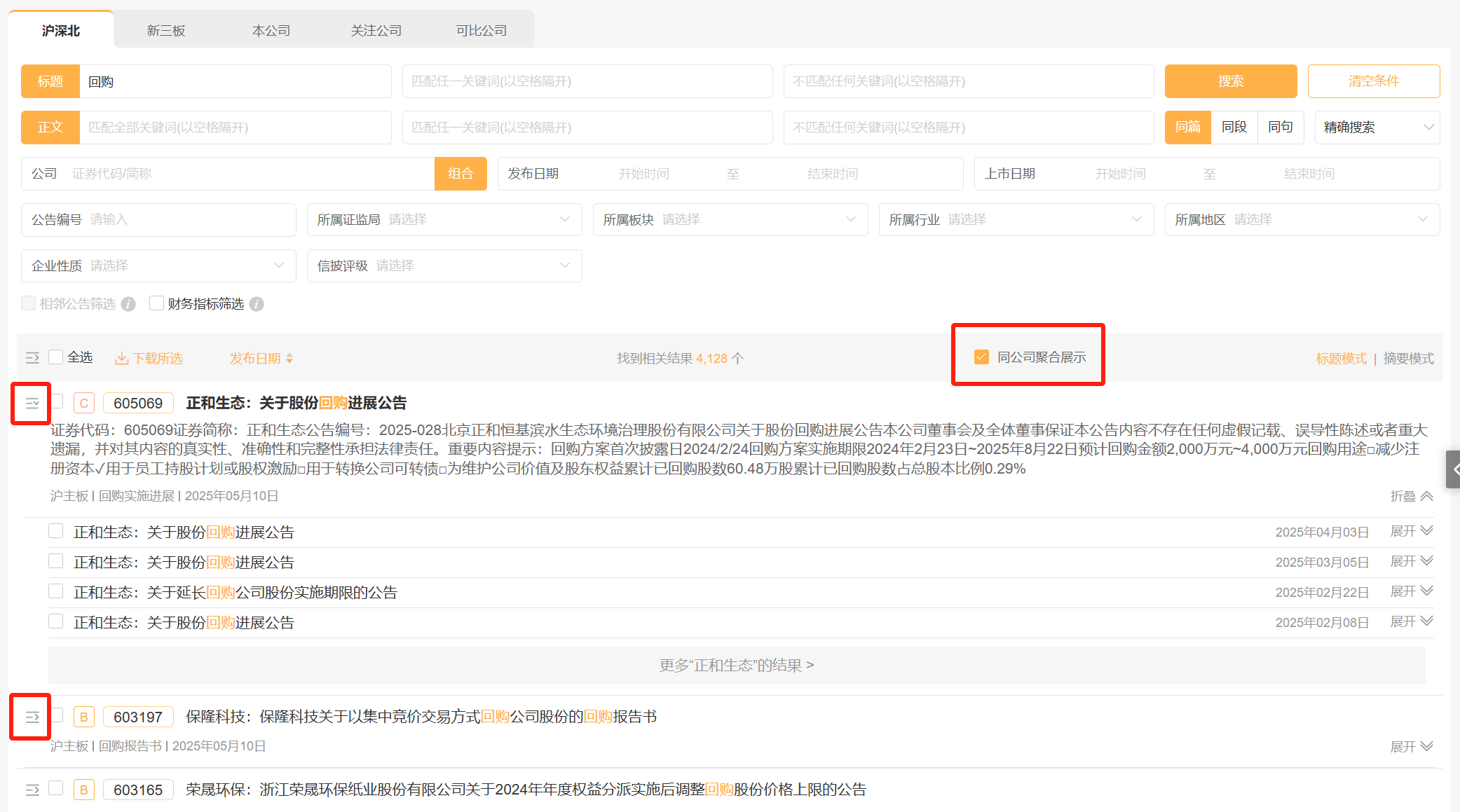The width and height of the screenshot is (1460, 812).
Task: Open 荣晟环保 调整回购股份价格上限 title
Action: (x=526, y=790)
